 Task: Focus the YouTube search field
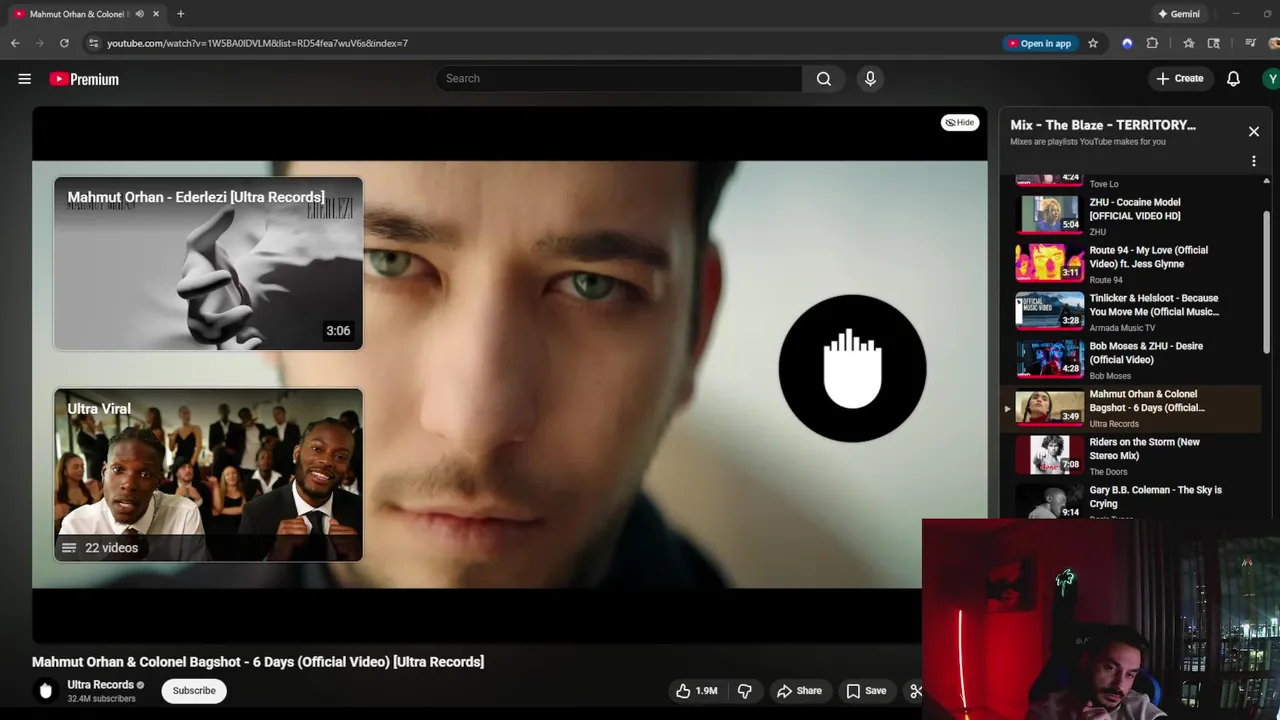pos(619,79)
